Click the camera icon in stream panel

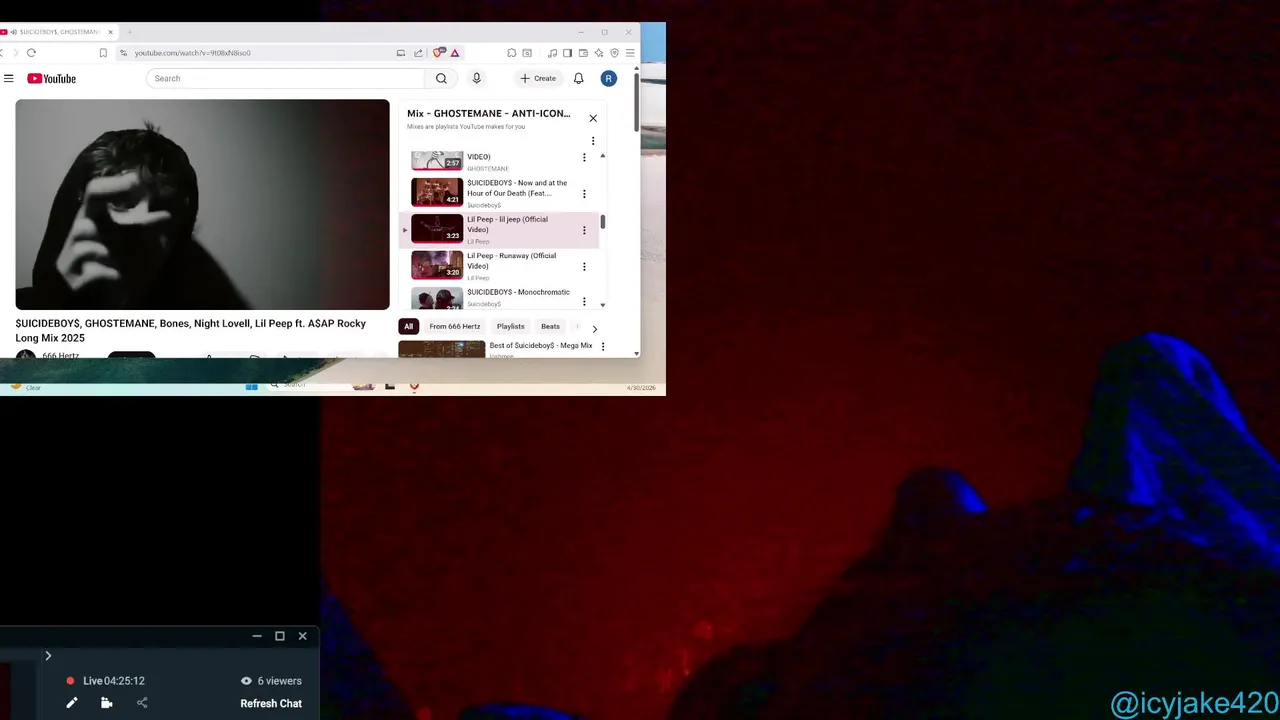click(106, 703)
